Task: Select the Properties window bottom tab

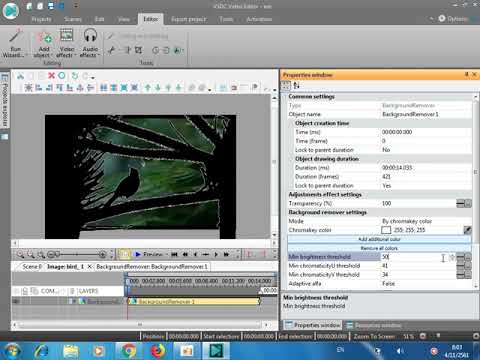Action: (x=313, y=325)
